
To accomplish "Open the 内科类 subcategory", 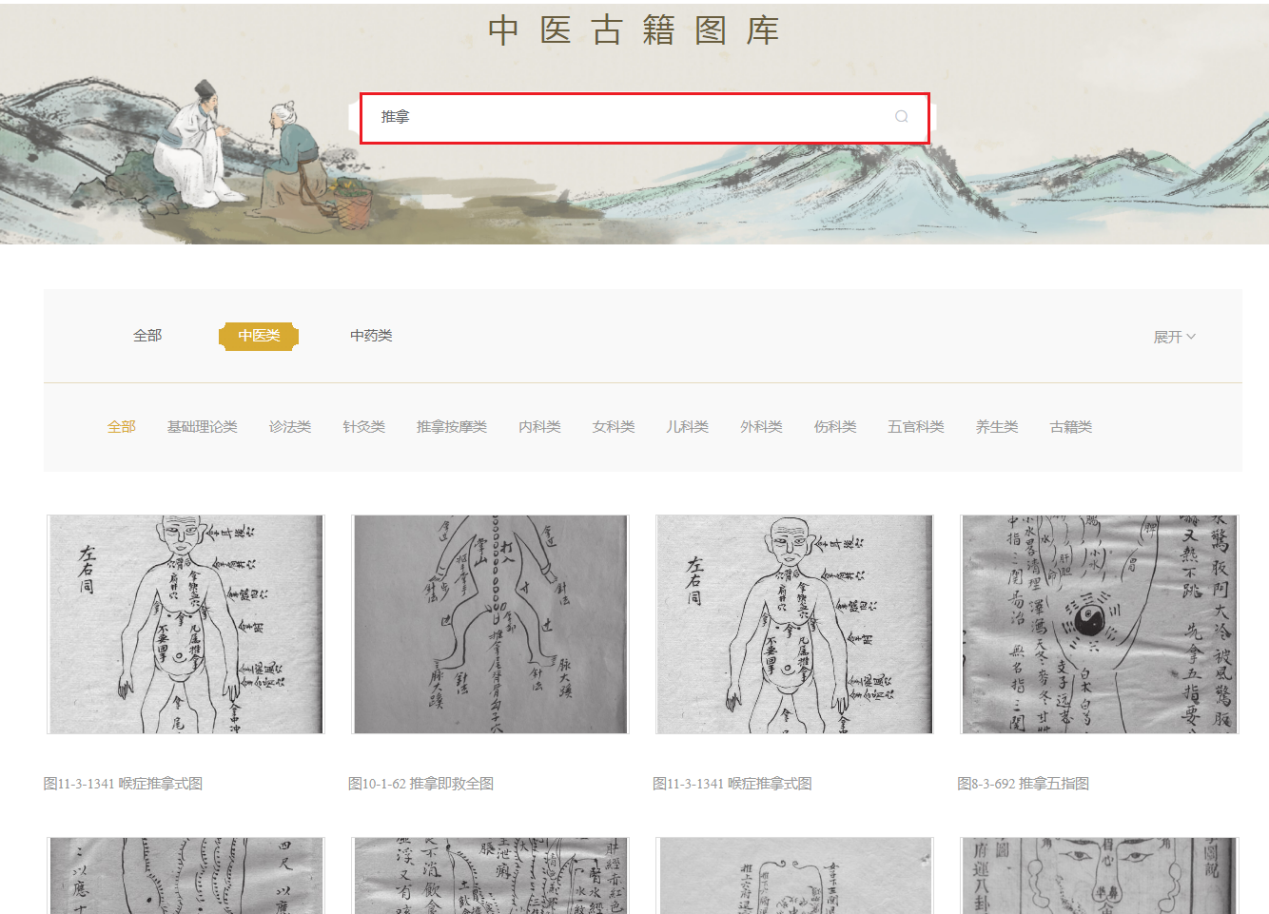I will click(540, 427).
